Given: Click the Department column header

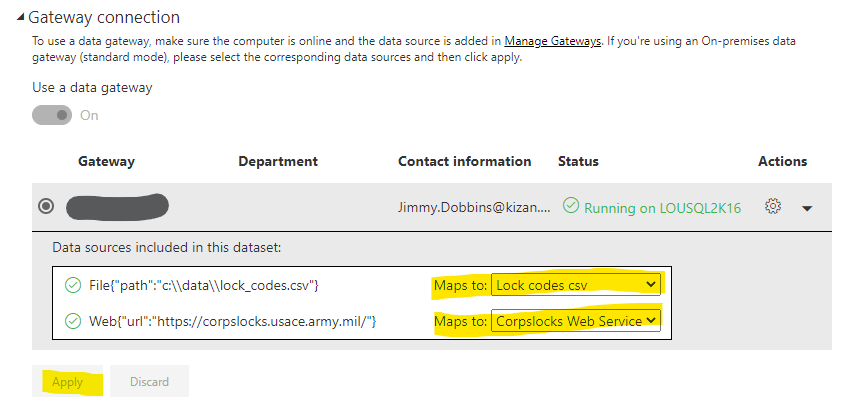Looking at the screenshot, I should (278, 161).
